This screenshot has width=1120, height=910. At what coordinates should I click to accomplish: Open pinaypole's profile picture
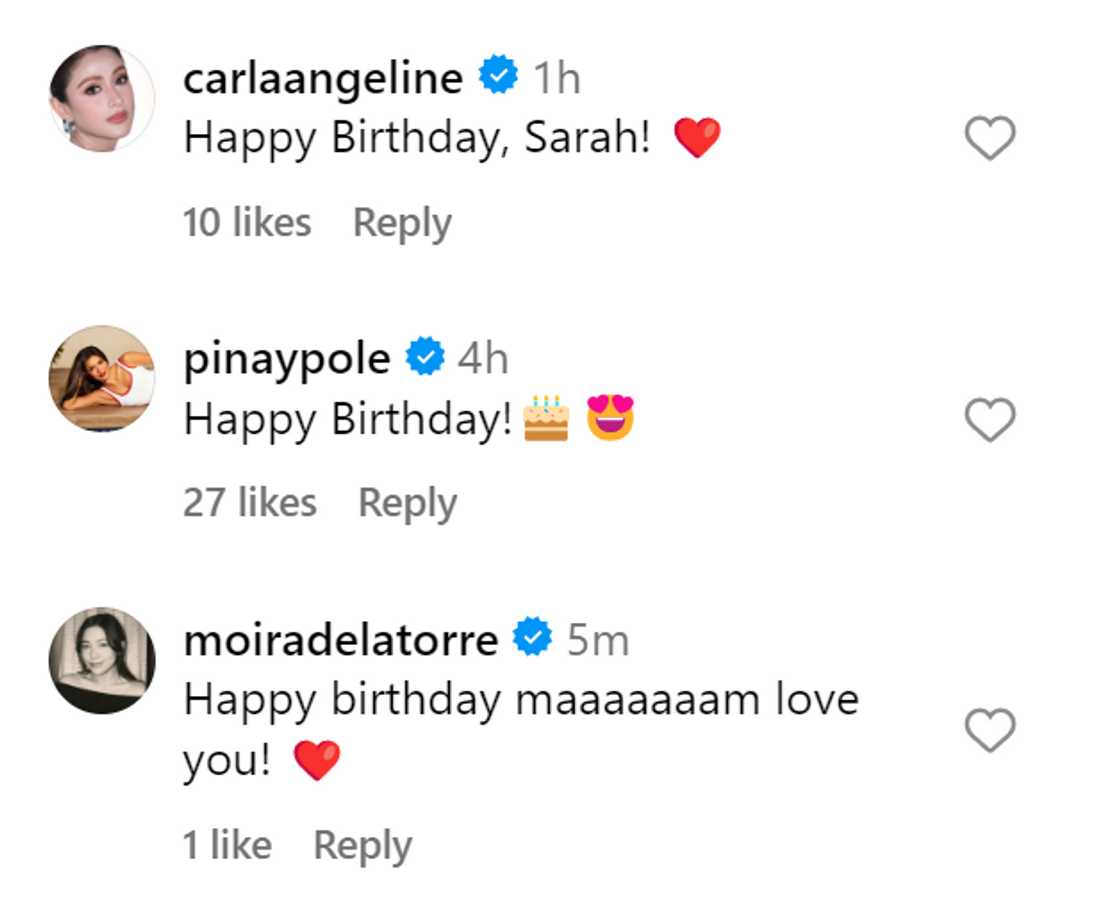(x=100, y=378)
